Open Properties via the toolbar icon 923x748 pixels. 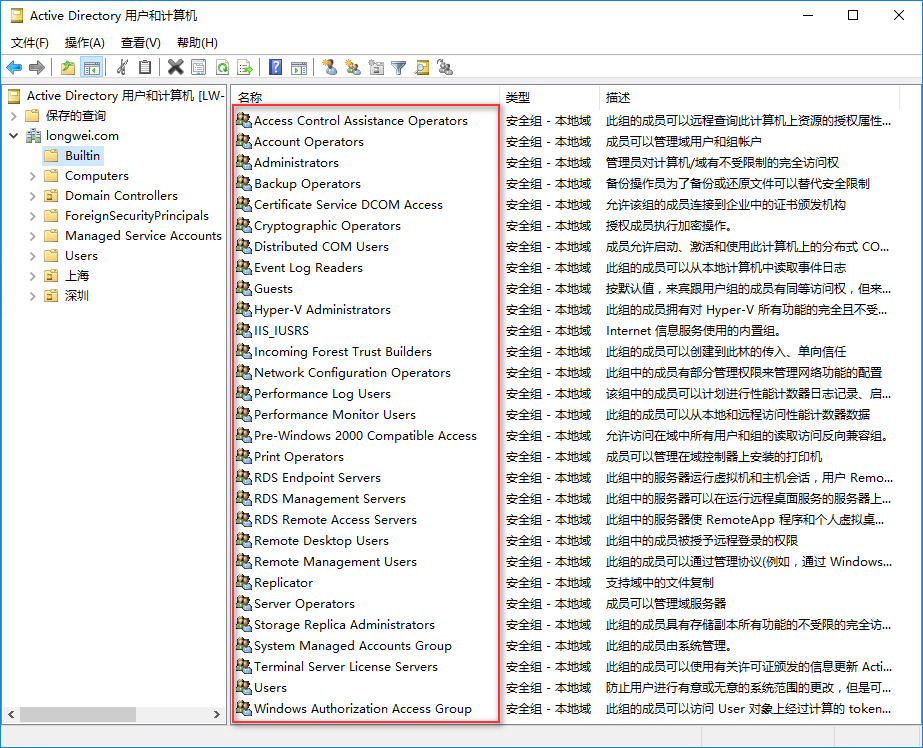(199, 68)
